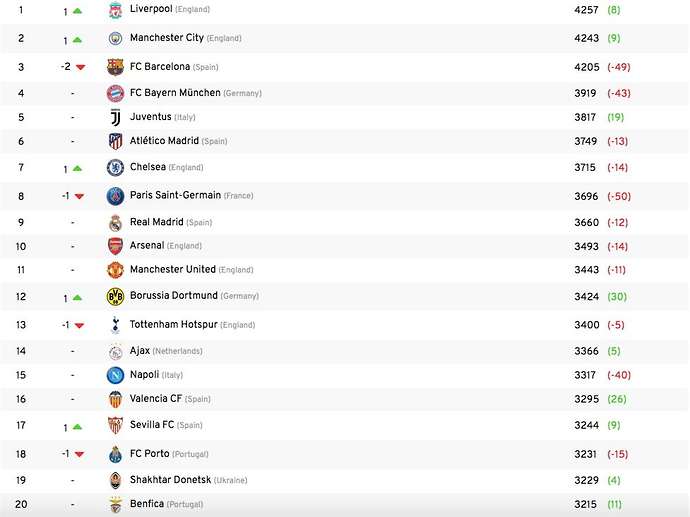Screen dimensions: 690x517
Task: Click the FC Bayern München logo
Action: point(115,93)
